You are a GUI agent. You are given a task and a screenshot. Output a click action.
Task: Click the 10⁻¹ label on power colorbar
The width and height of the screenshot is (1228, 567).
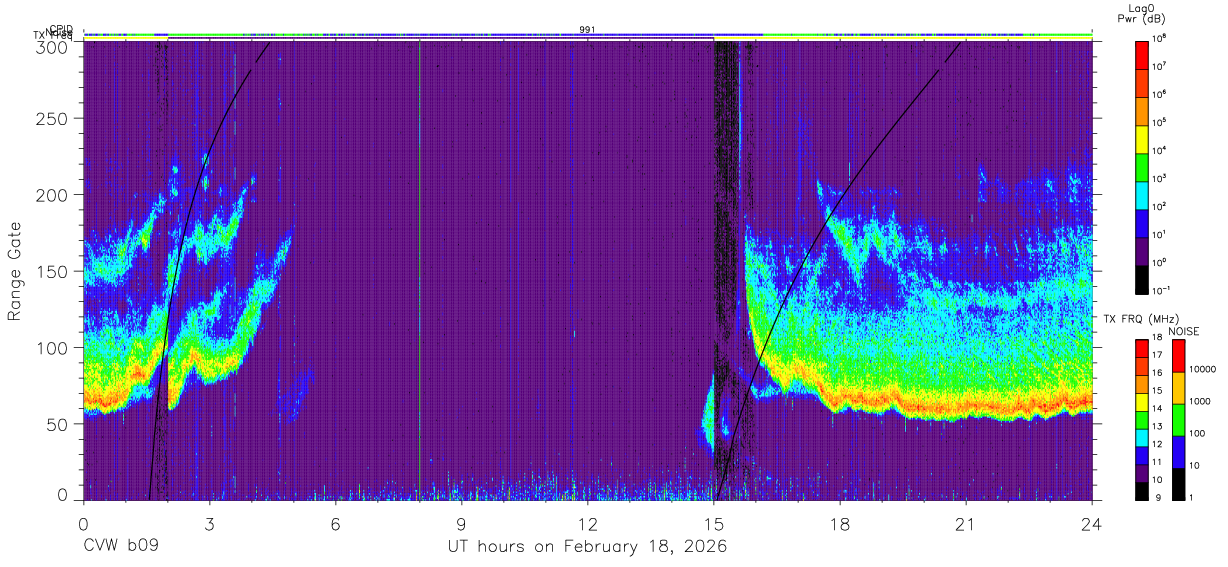pyautogui.click(x=1162, y=290)
